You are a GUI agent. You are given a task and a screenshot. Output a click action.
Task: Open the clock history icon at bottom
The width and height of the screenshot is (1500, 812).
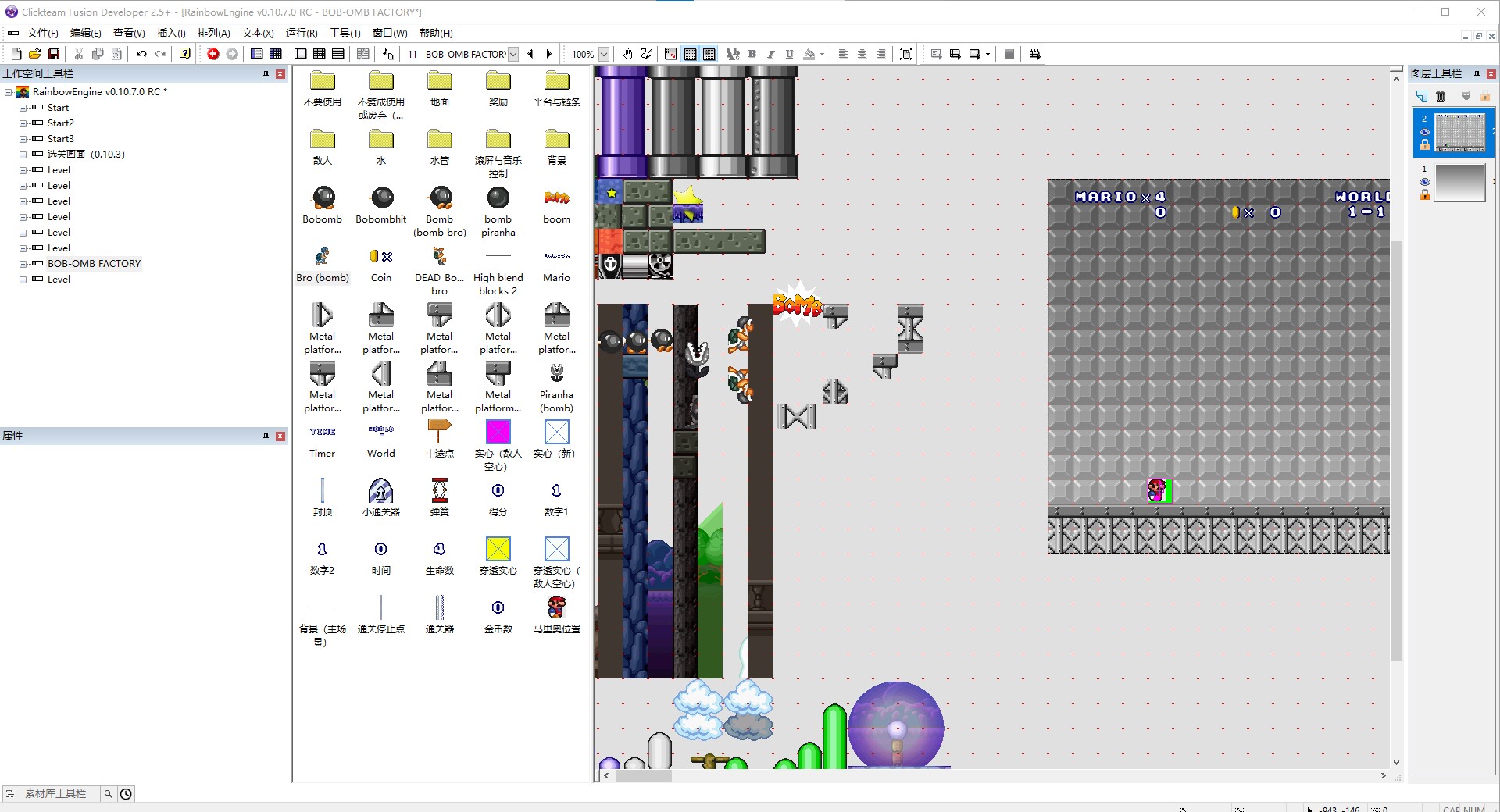pos(126,793)
